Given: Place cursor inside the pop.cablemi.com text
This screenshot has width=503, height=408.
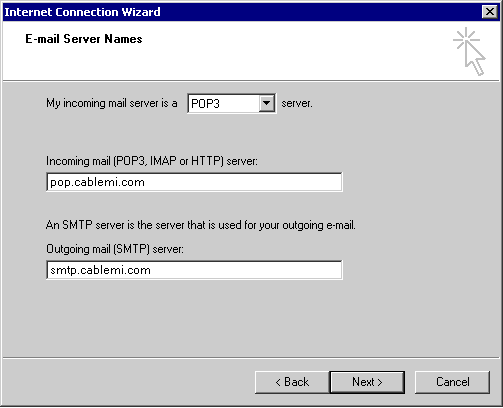Looking at the screenshot, I should [x=97, y=182].
